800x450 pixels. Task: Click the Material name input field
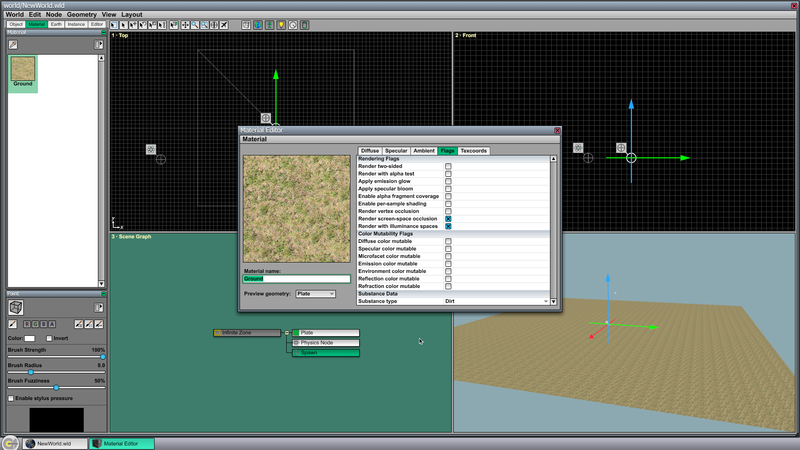coord(296,279)
